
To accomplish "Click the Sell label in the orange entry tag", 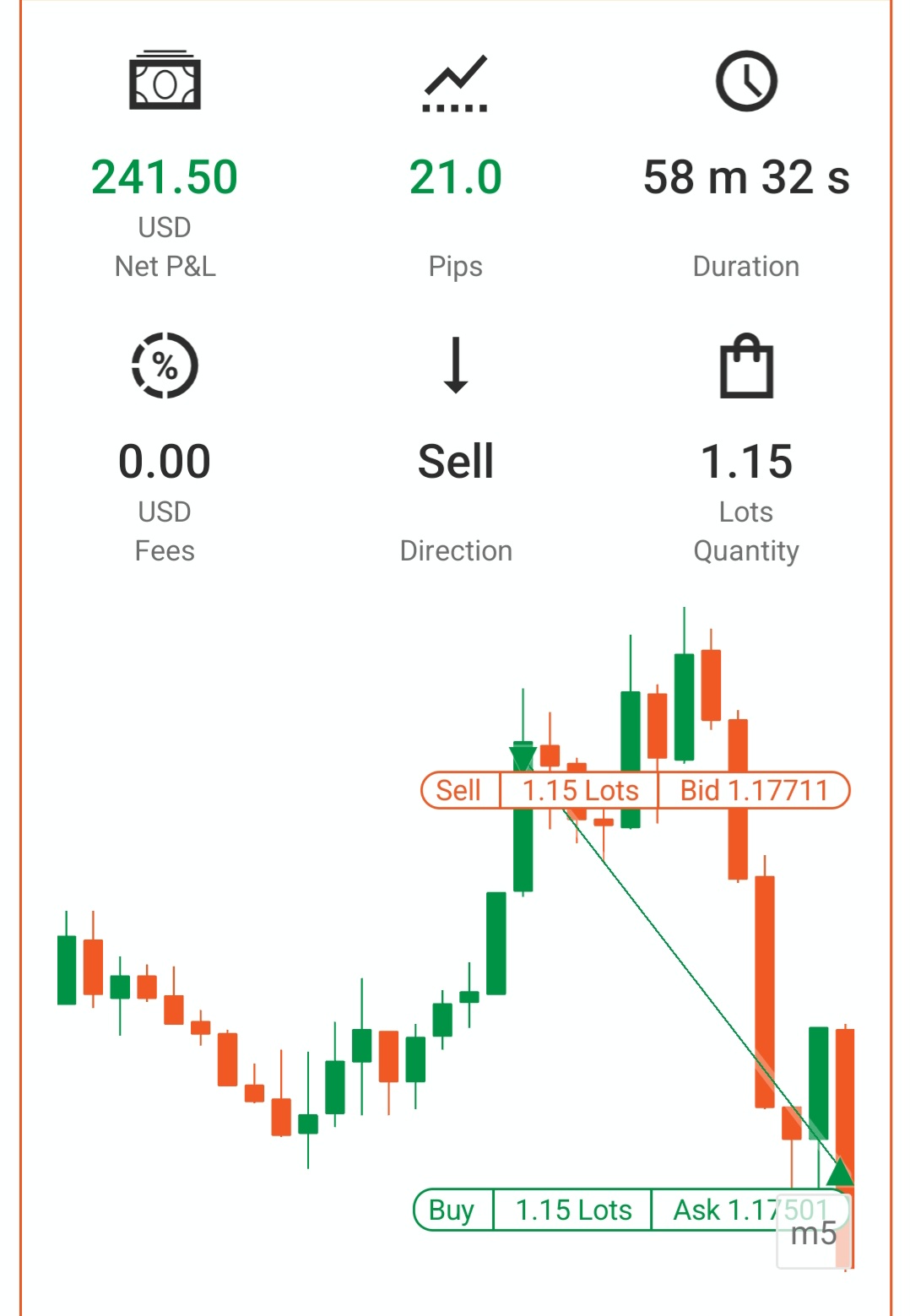I will (458, 790).
